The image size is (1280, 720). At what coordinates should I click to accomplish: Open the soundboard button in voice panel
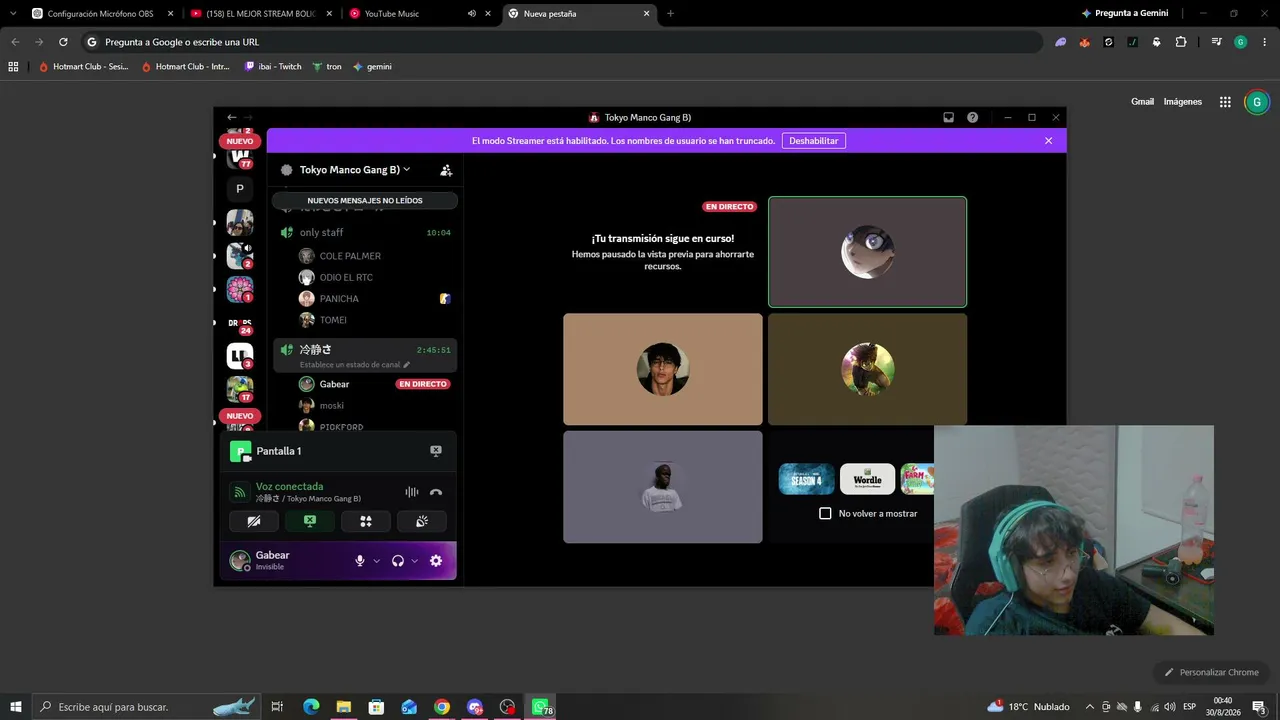tap(422, 521)
